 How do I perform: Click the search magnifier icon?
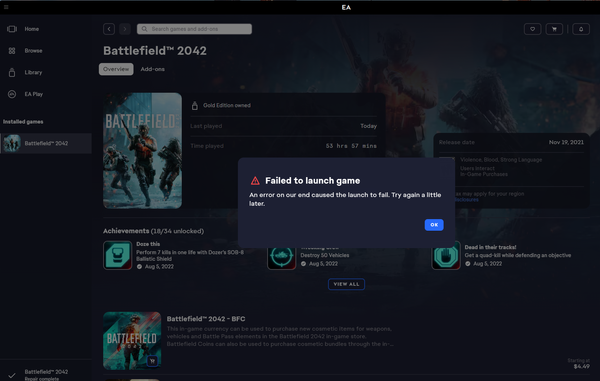click(x=144, y=29)
